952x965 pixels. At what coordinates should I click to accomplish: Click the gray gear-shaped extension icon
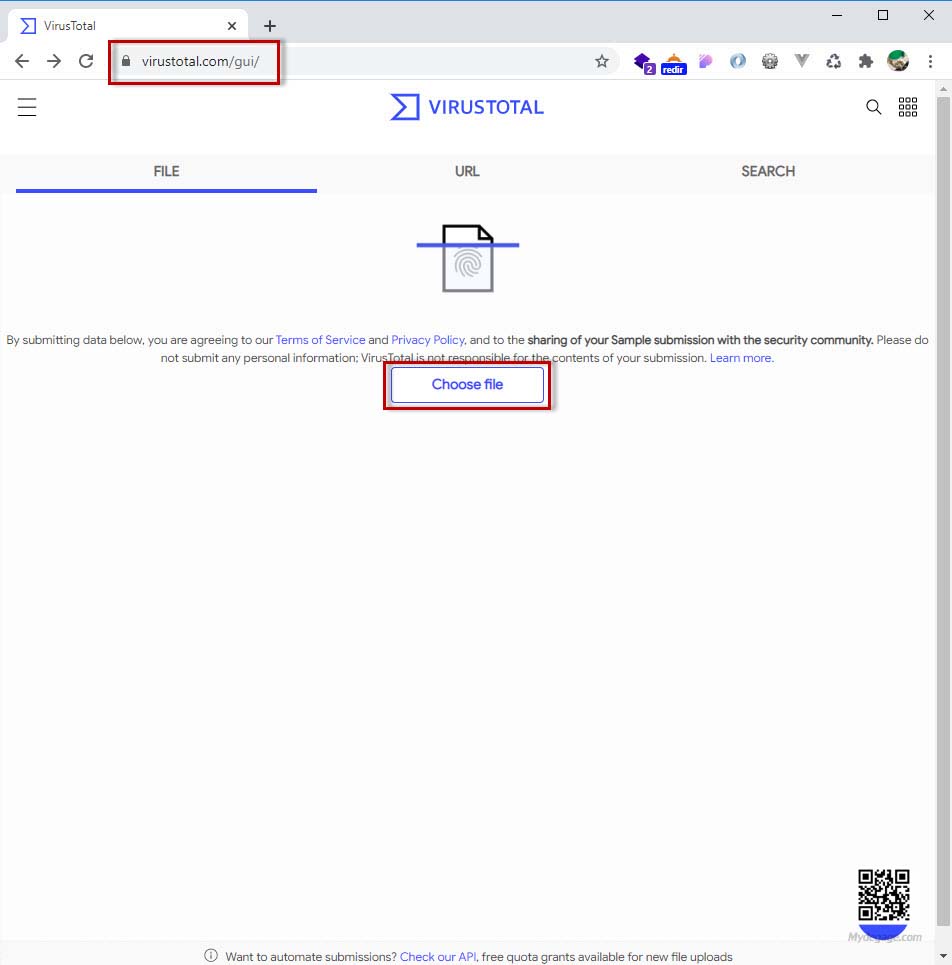770,61
